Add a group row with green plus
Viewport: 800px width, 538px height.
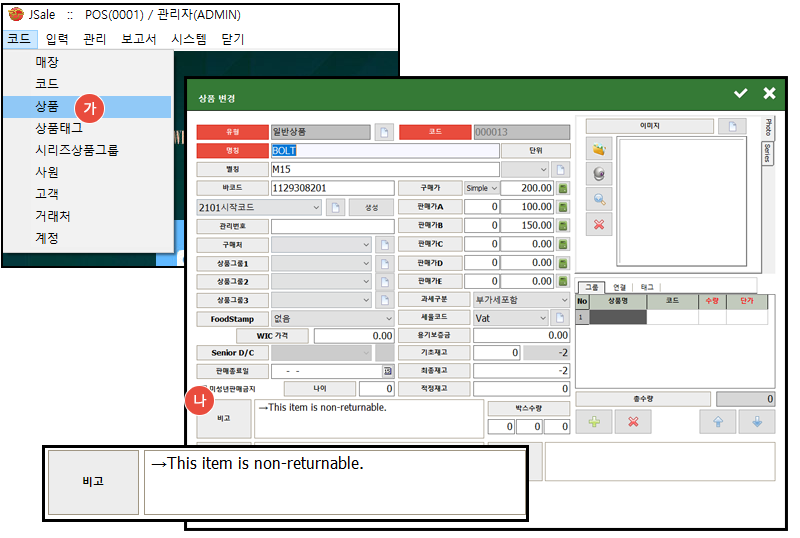click(594, 422)
